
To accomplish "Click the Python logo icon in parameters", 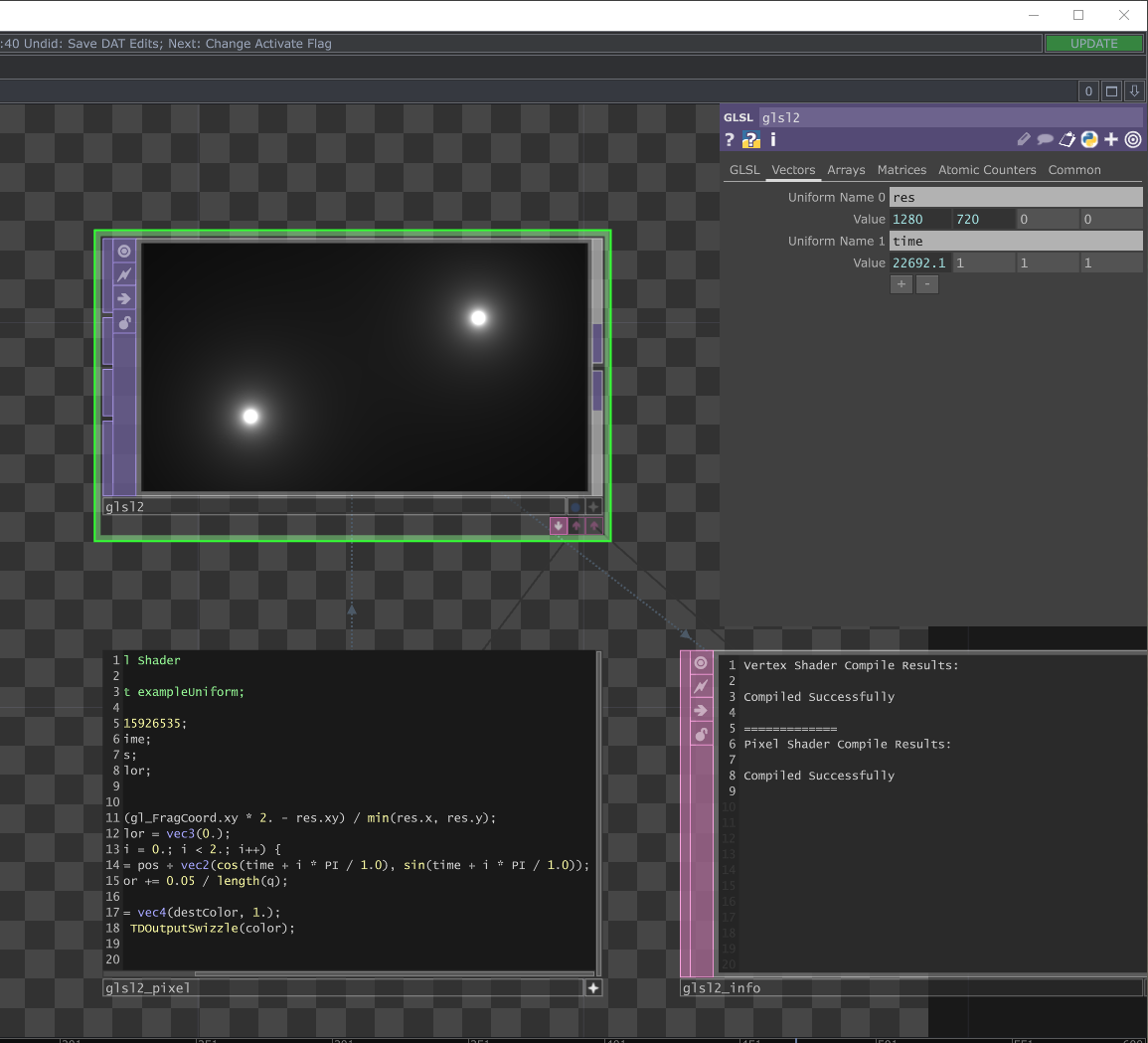I will [x=1089, y=140].
